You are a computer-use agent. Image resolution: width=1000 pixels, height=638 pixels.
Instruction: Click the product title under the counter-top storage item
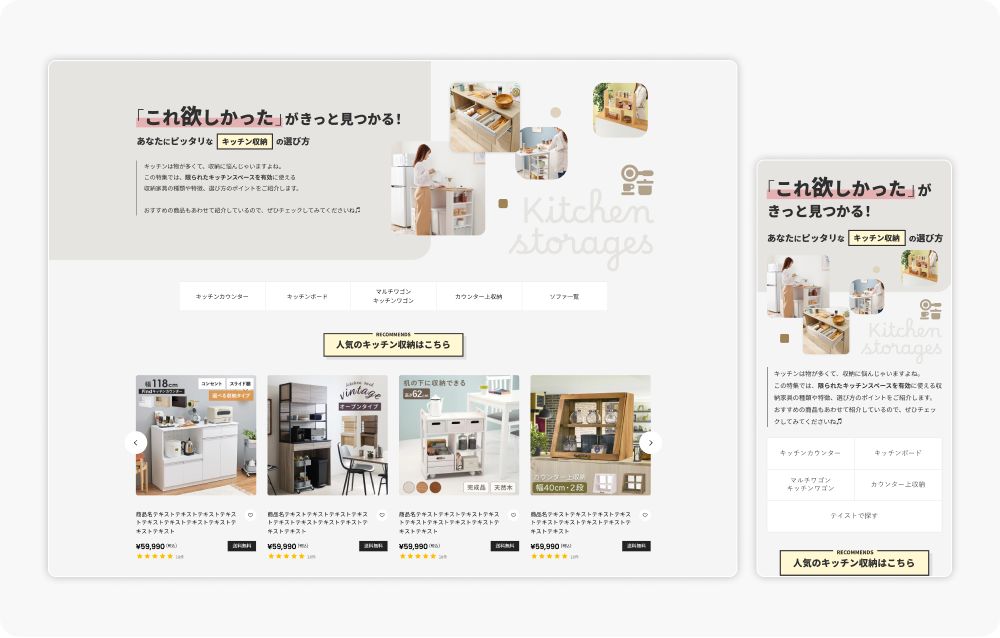pyautogui.click(x=584, y=521)
